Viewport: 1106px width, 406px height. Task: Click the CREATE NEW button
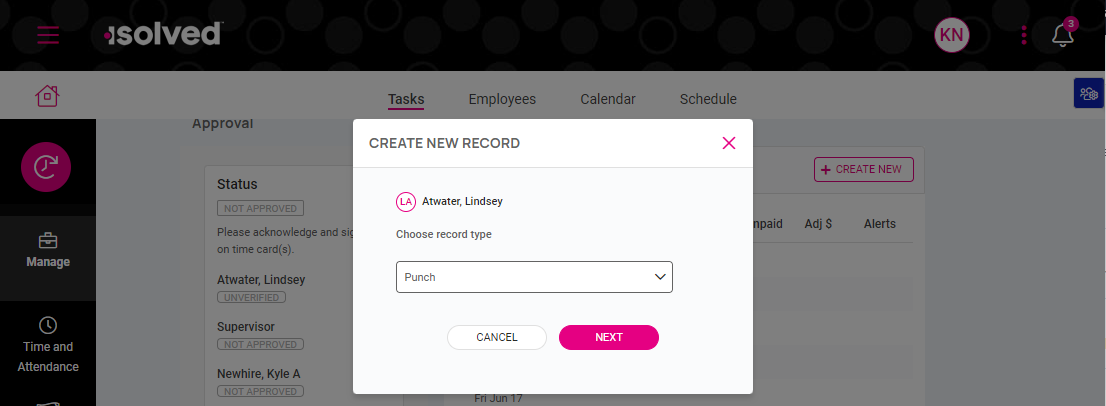(x=863, y=169)
